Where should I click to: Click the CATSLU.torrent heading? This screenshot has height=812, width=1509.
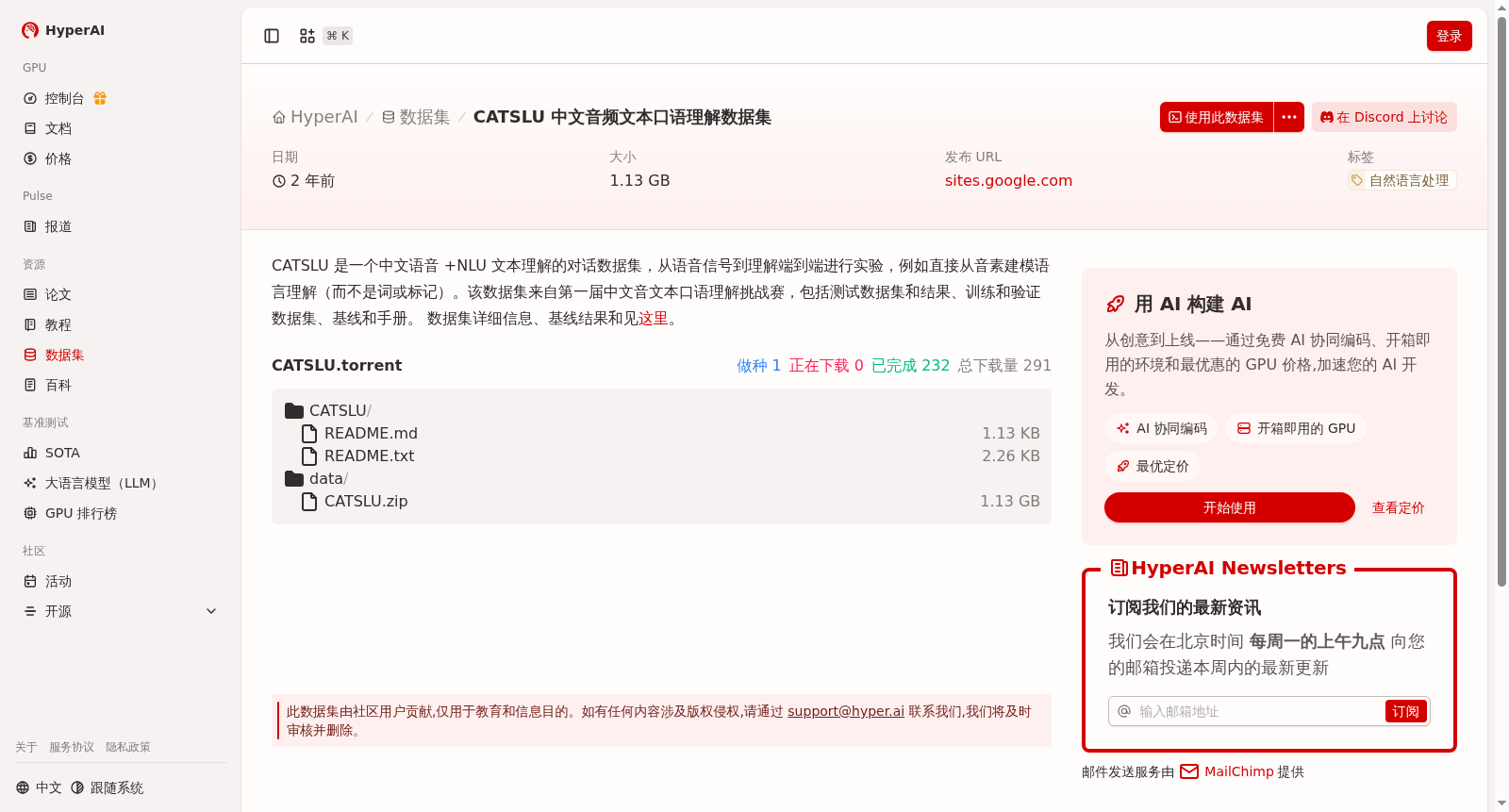tap(337, 365)
